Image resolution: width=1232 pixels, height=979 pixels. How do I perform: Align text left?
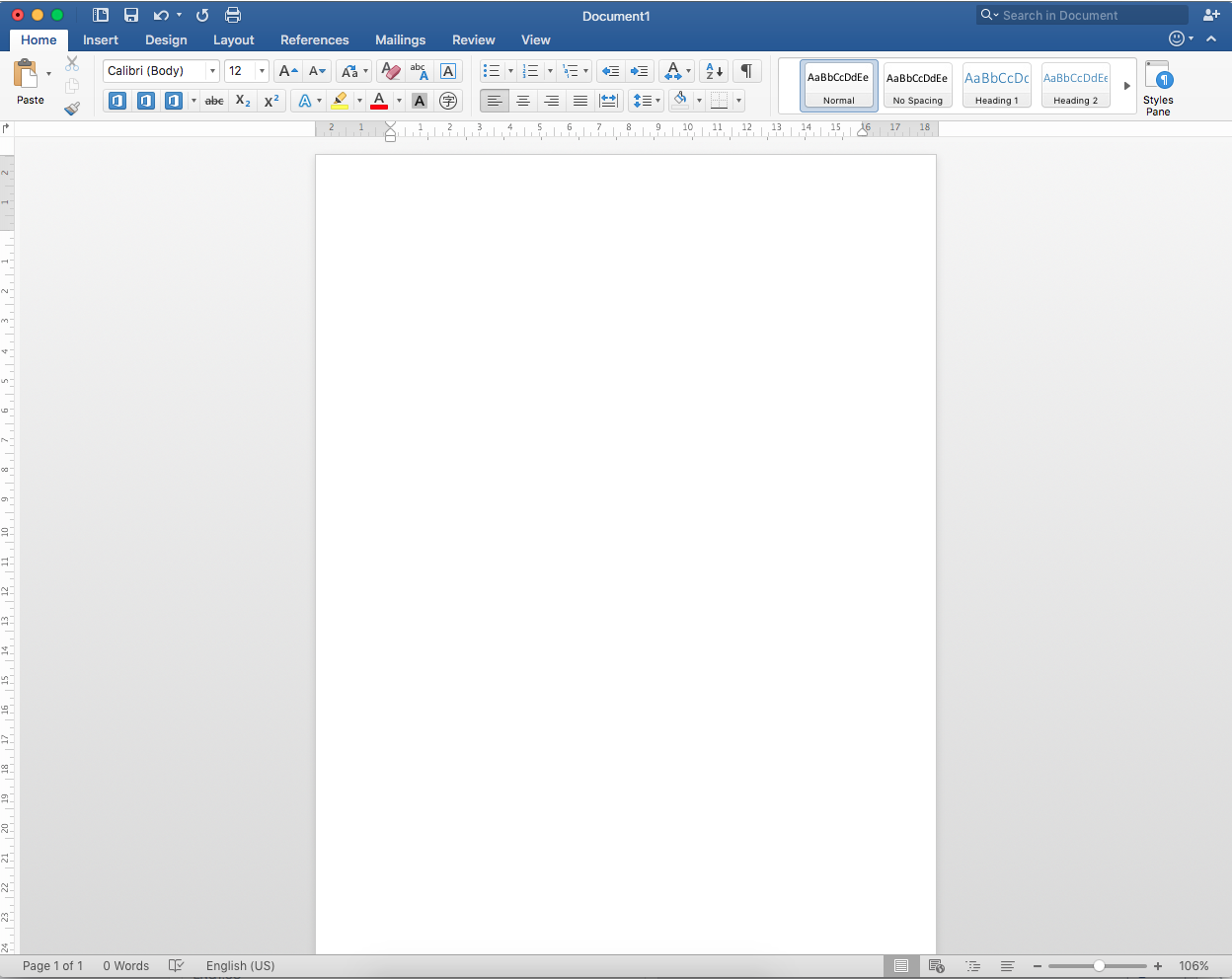tap(495, 101)
